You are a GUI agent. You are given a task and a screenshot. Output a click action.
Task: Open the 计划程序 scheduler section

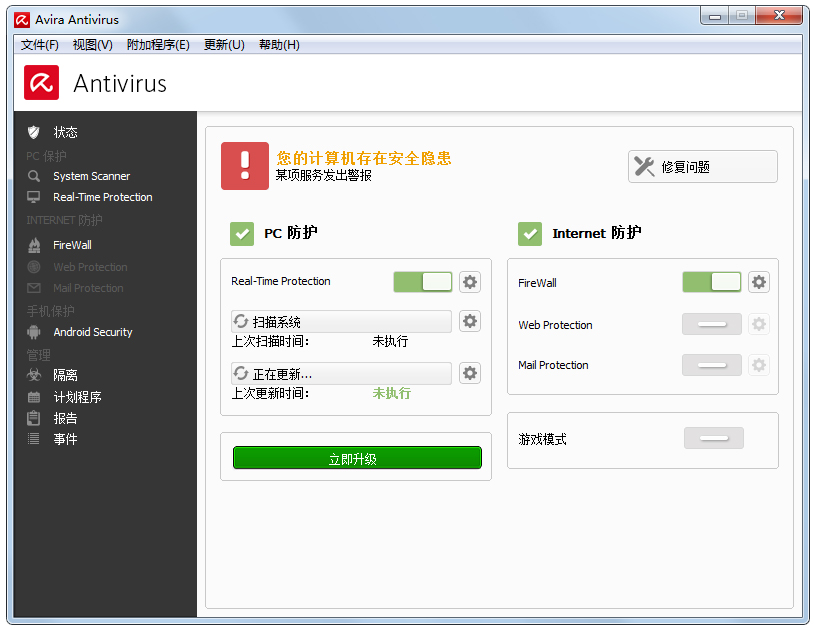pyautogui.click(x=70, y=397)
